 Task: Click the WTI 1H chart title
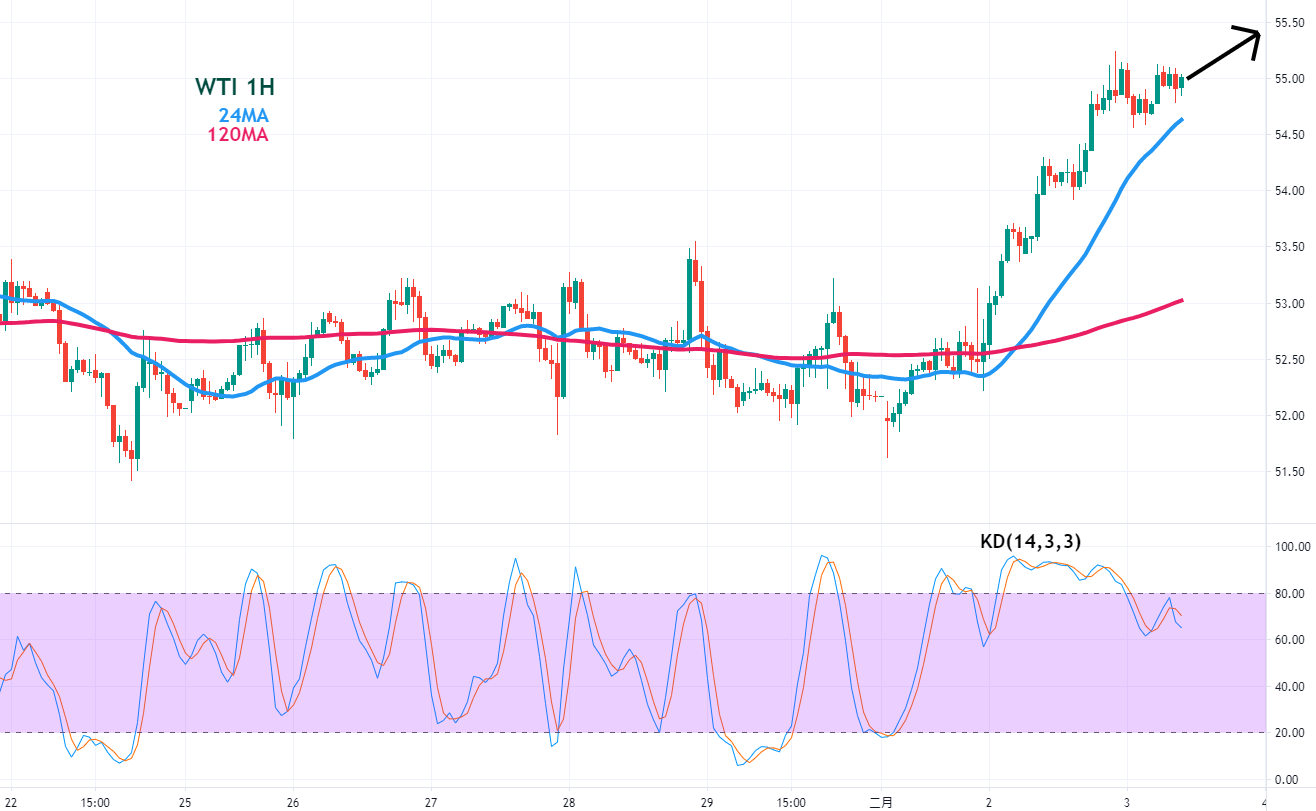click(234, 87)
